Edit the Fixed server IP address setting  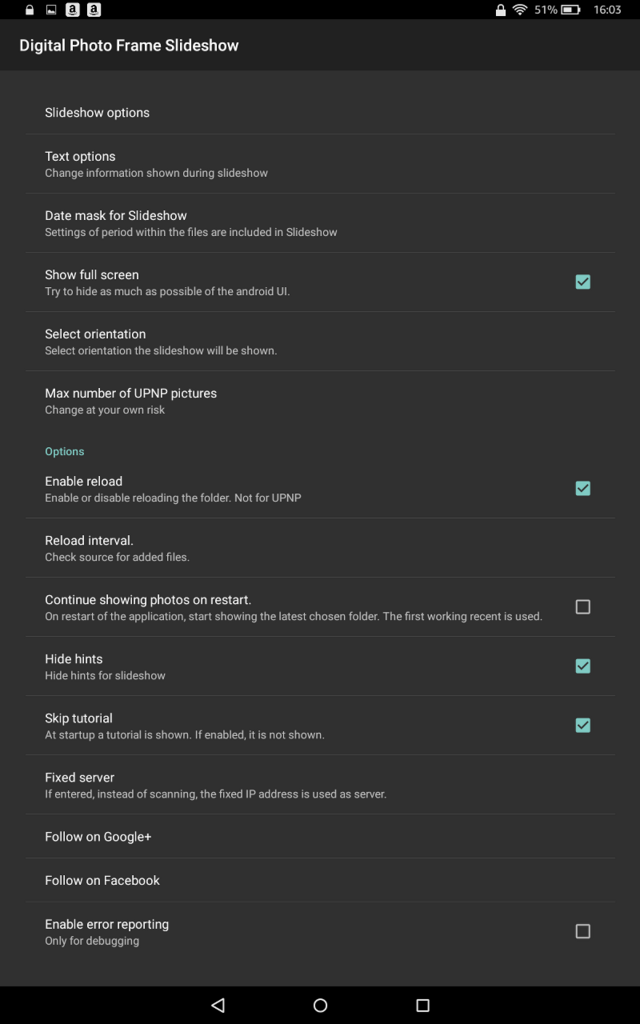coord(320,785)
